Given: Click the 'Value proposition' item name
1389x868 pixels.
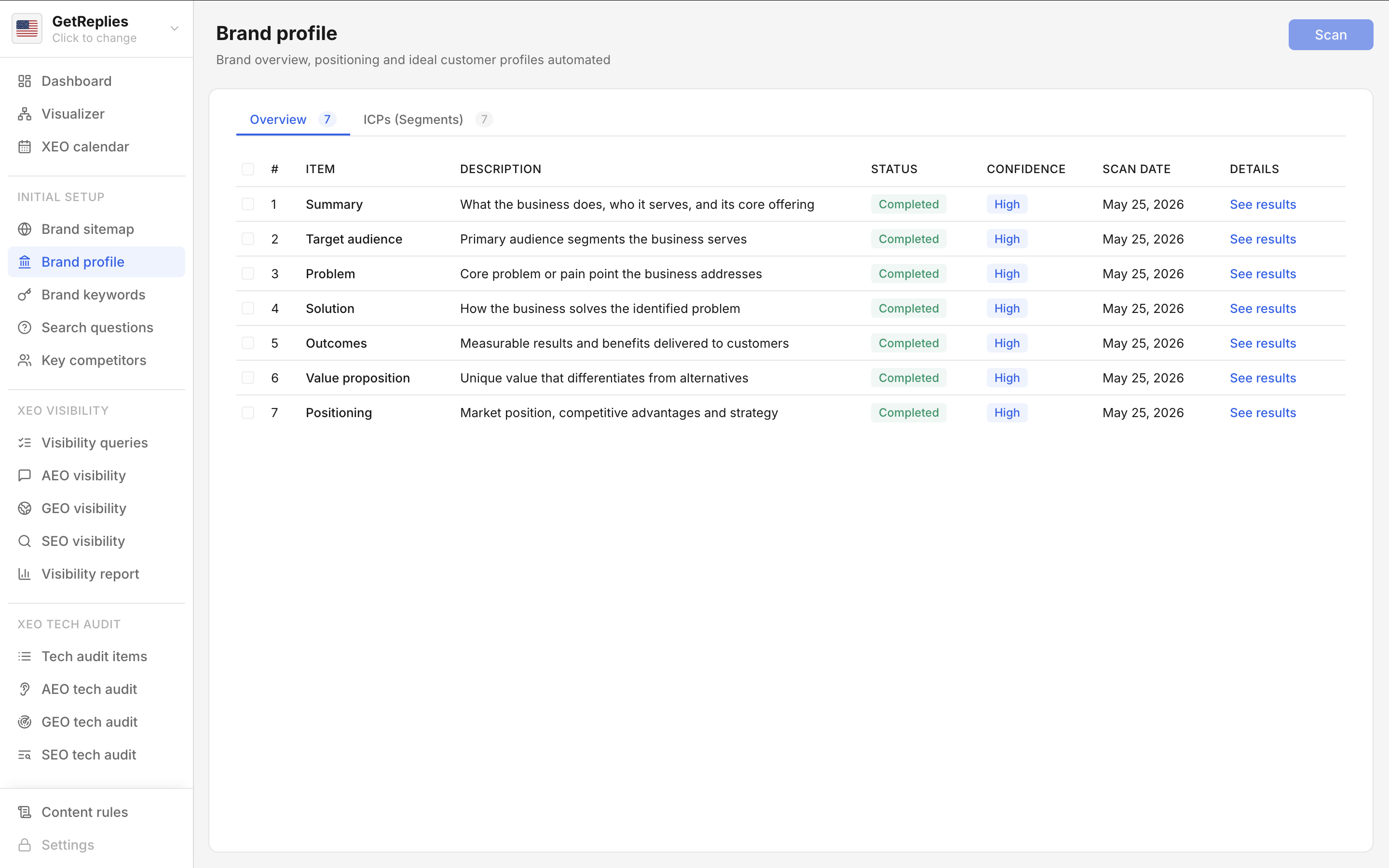Looking at the screenshot, I should tap(357, 378).
